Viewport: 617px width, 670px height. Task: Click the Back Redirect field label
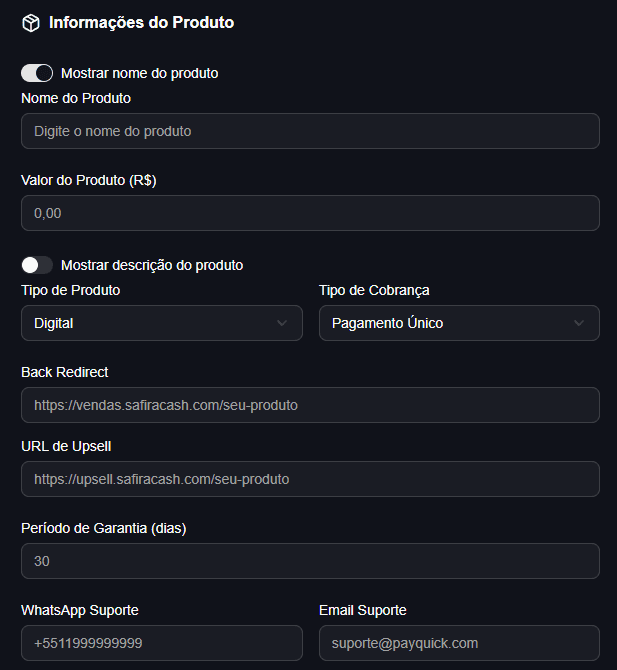(x=65, y=372)
